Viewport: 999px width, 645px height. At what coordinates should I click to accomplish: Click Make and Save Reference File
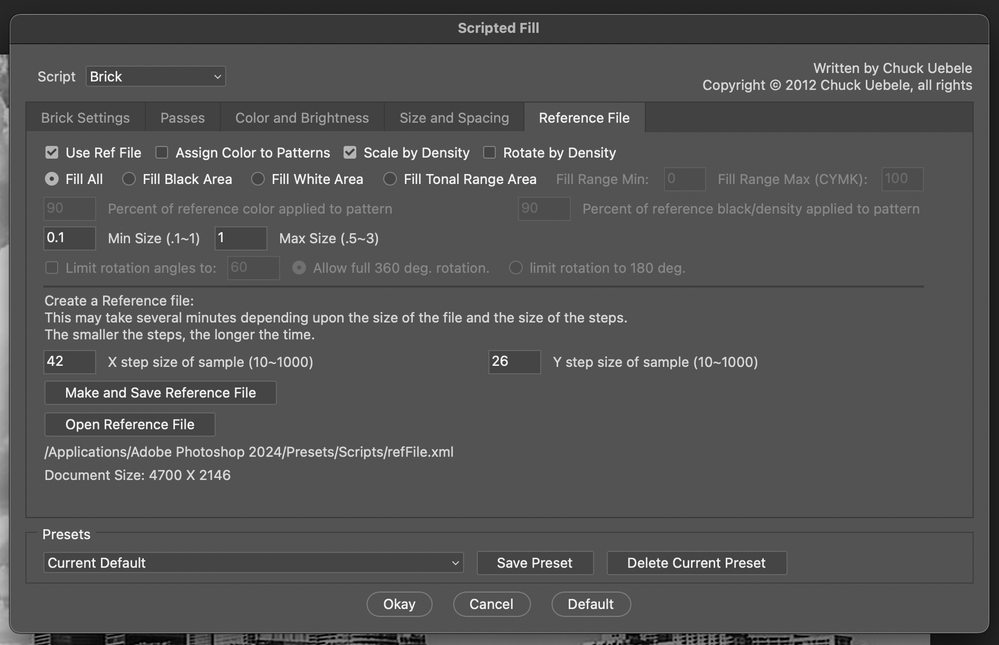159,392
